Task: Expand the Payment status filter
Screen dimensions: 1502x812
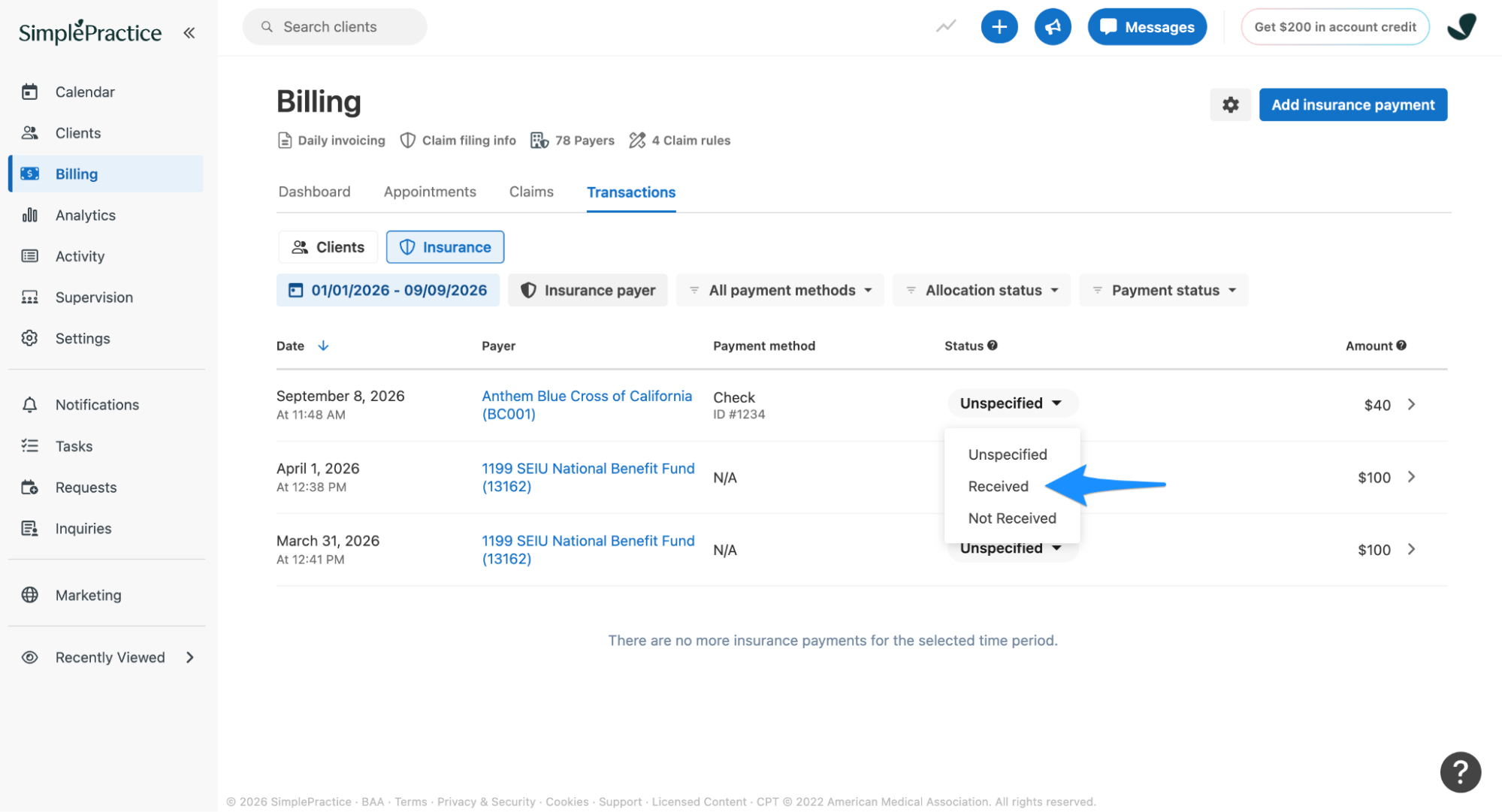Action: [1163, 290]
